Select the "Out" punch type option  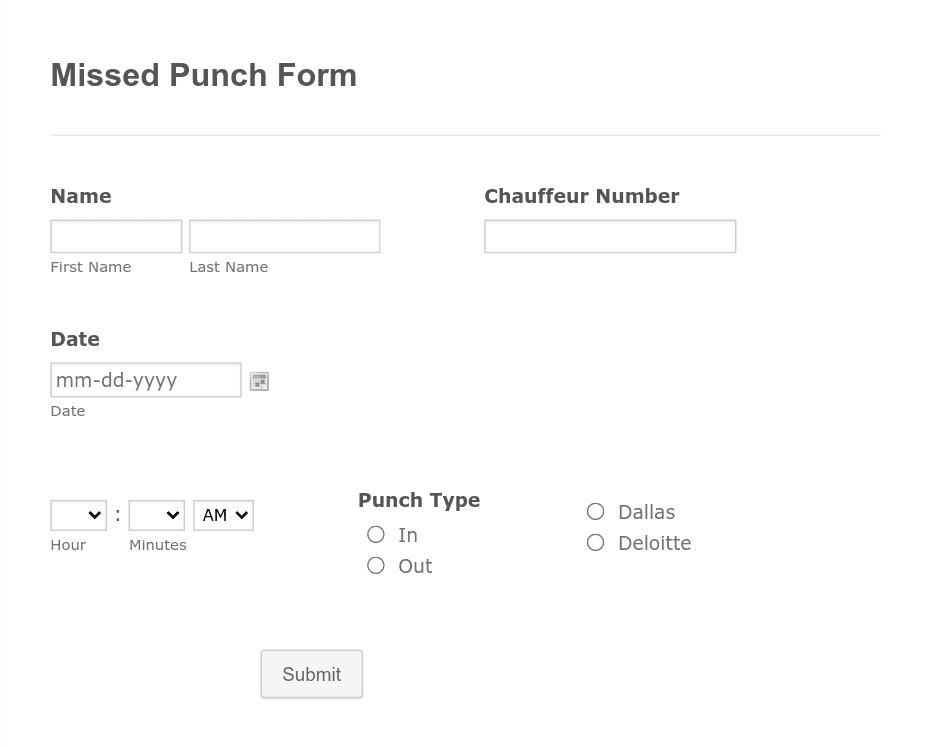pyautogui.click(x=376, y=565)
